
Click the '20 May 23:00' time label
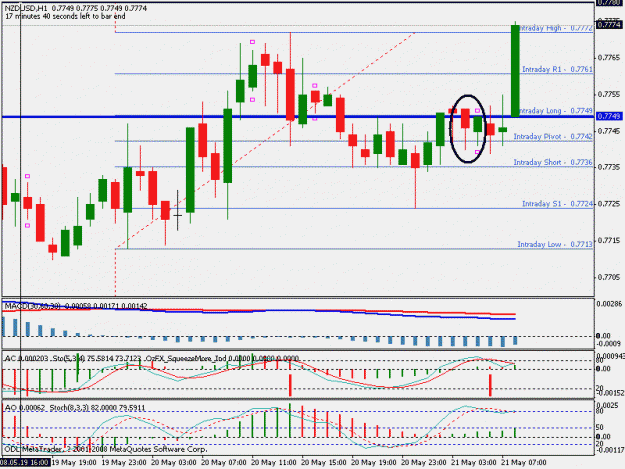pyautogui.click(x=423, y=463)
